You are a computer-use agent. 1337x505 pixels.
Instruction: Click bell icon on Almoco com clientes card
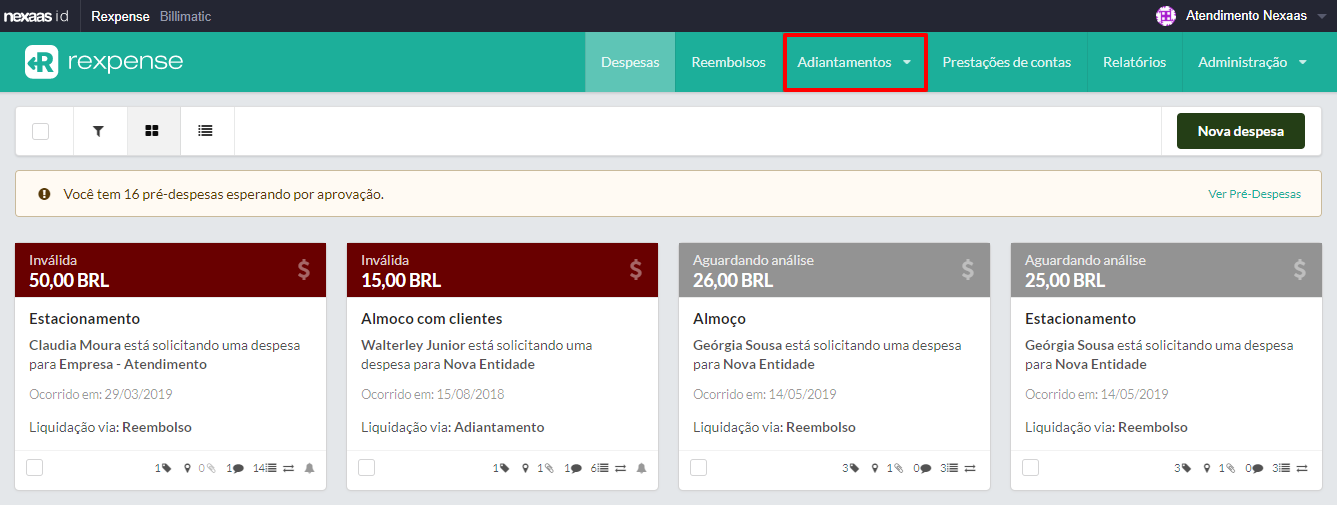point(642,468)
